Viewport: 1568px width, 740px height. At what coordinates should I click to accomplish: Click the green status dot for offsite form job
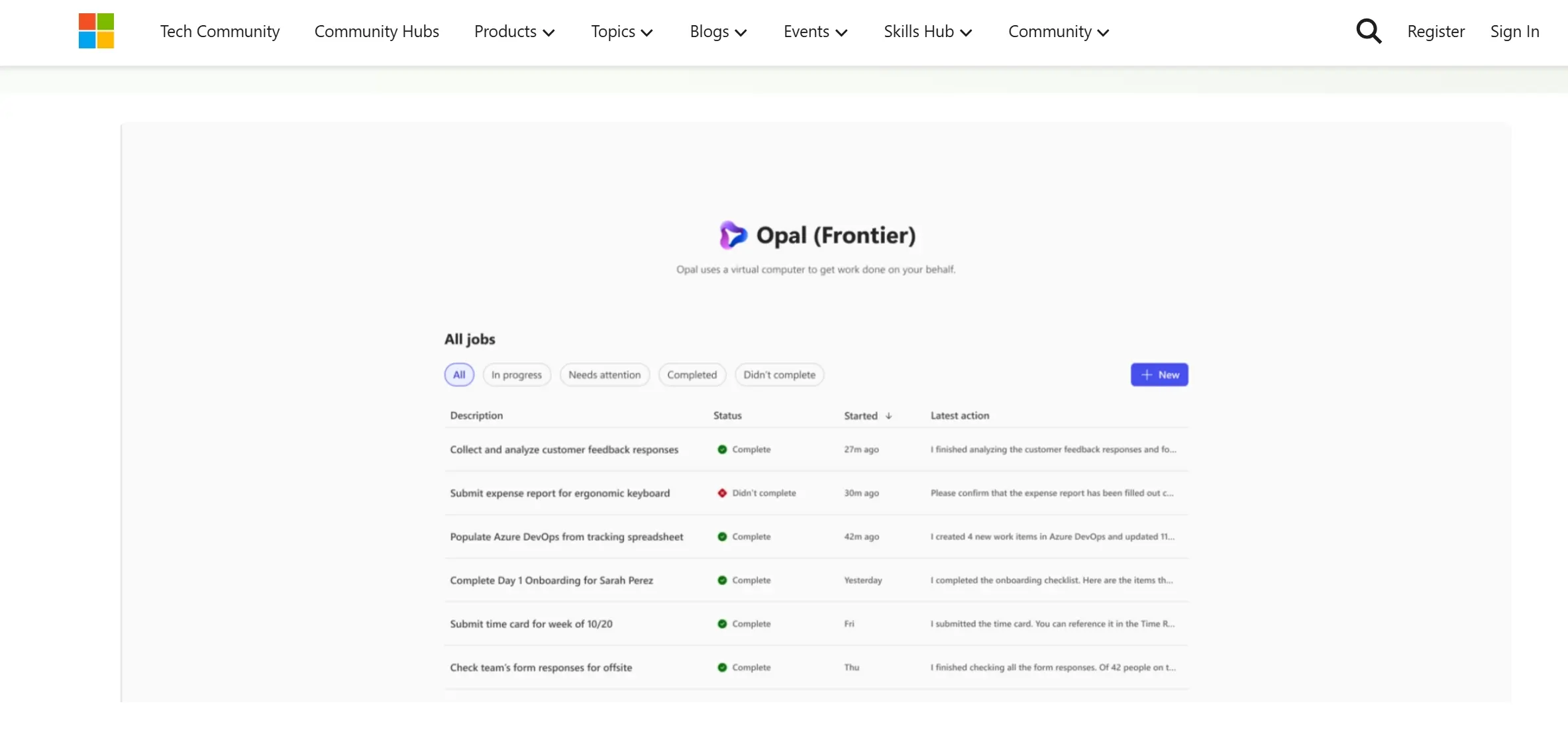722,668
